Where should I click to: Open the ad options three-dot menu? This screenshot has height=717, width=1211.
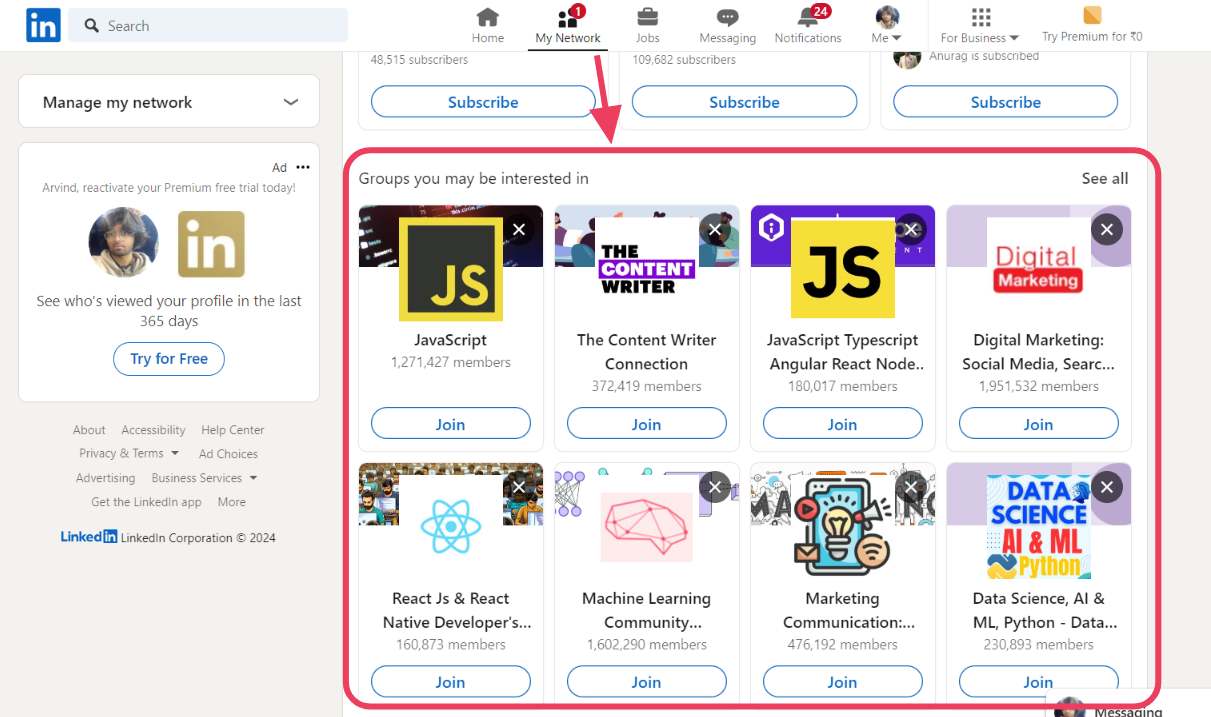coord(303,167)
